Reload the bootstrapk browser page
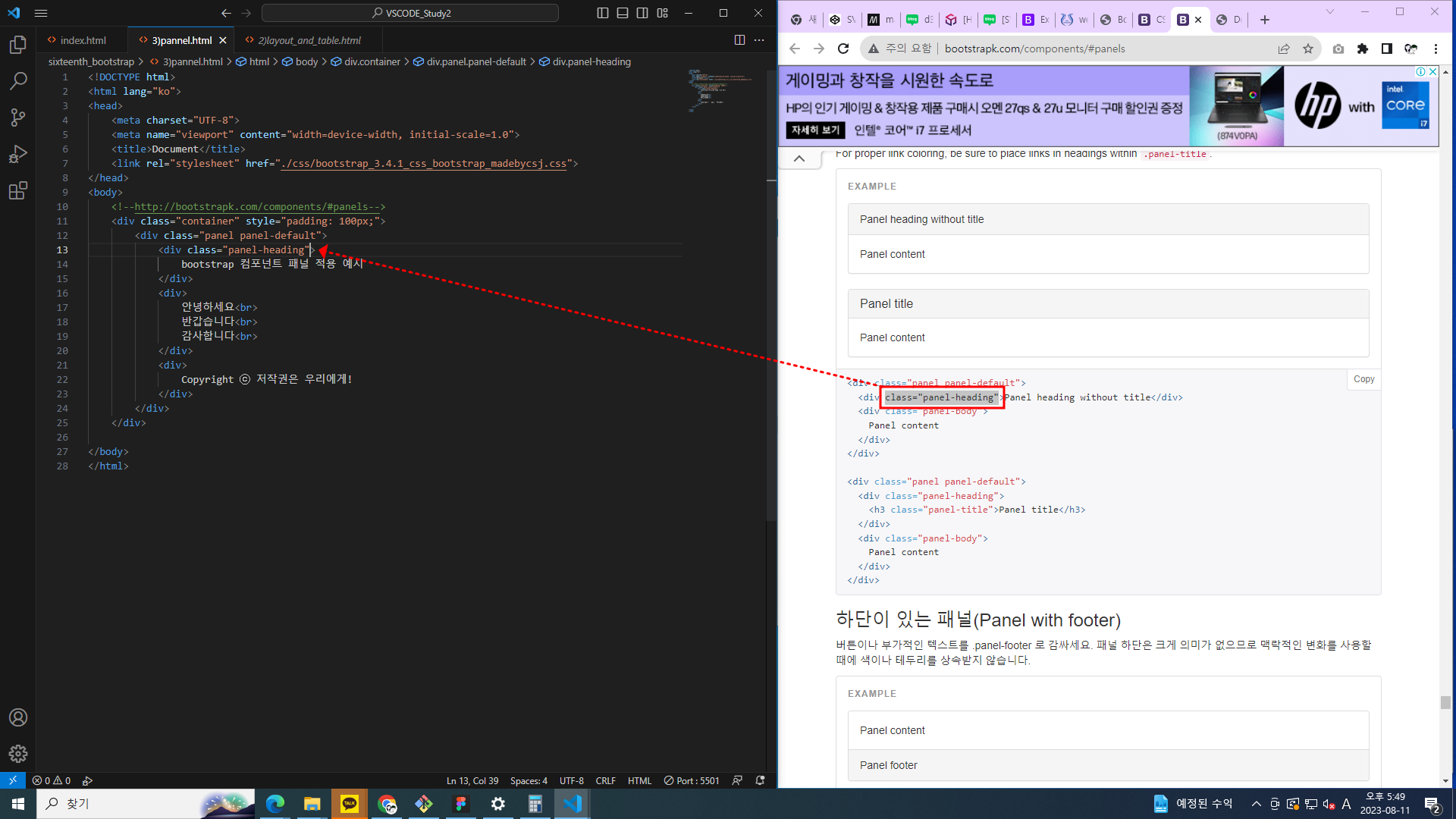Screen dimensions: 1456x819 tap(843, 49)
